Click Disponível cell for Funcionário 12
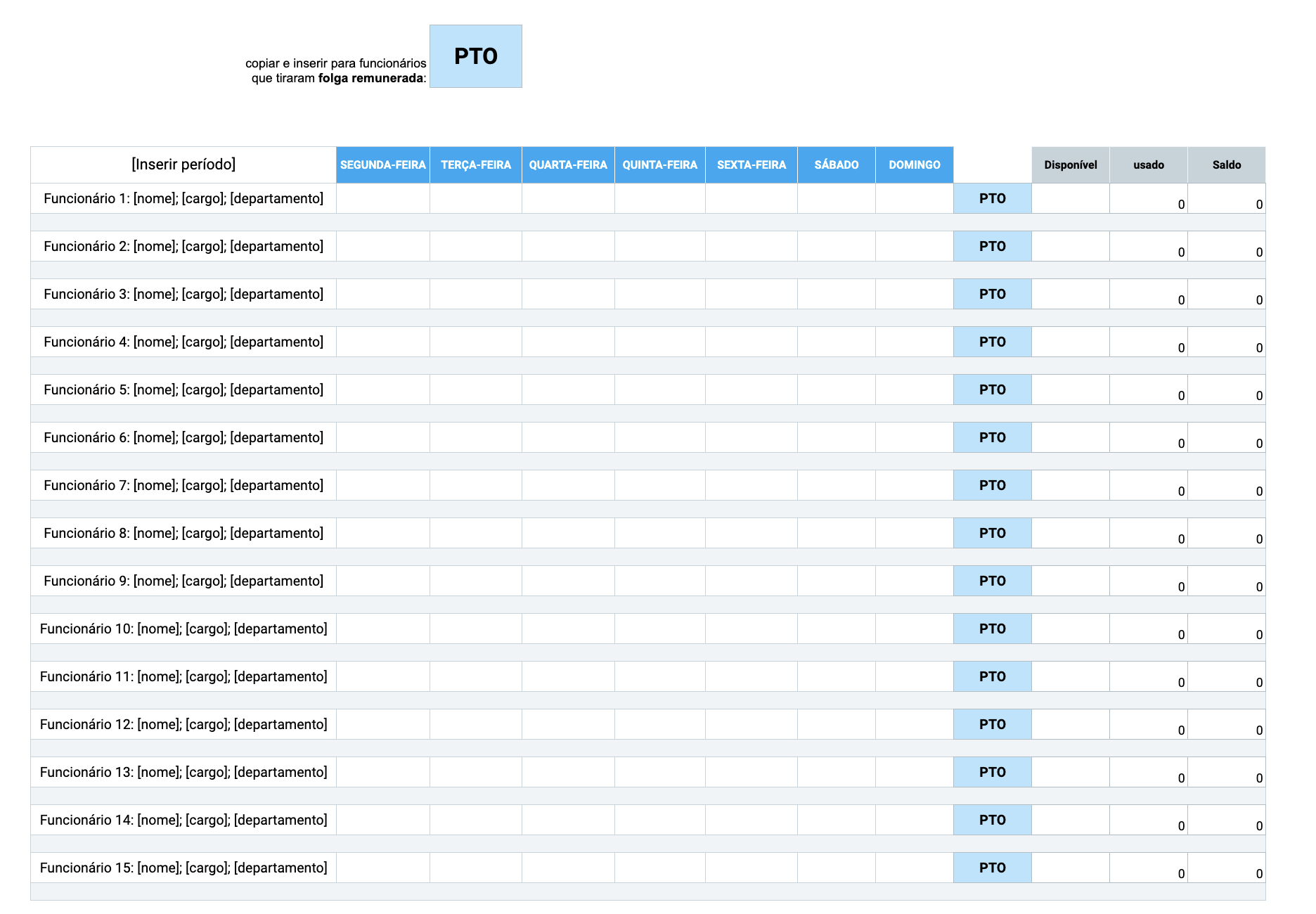 click(1071, 724)
